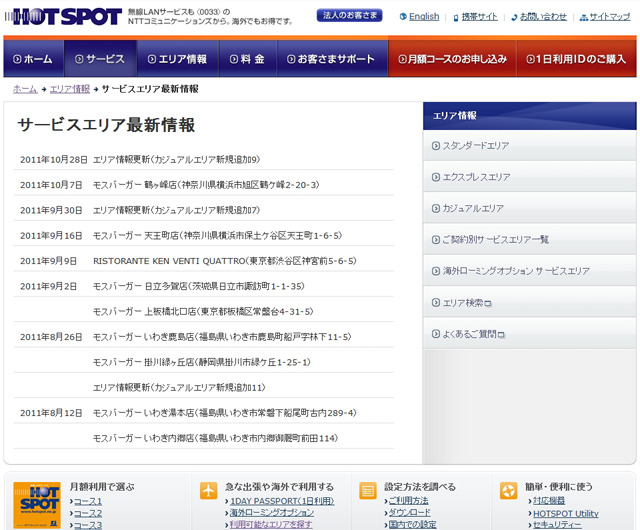Click the モスバーガー 鶴ヶ峰店 entry

coord(206,185)
